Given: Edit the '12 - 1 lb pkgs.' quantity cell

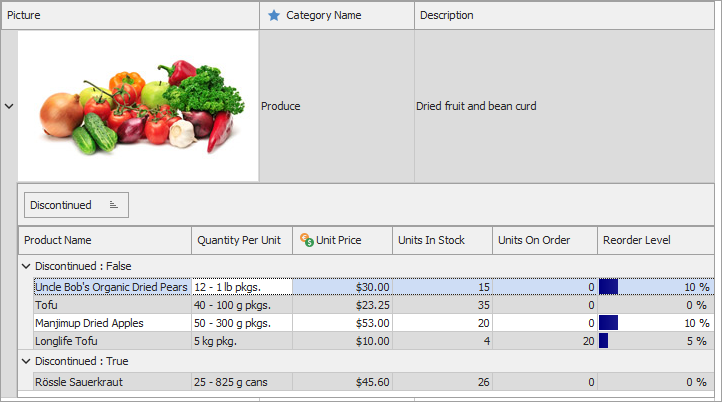Looking at the screenshot, I should (242, 287).
